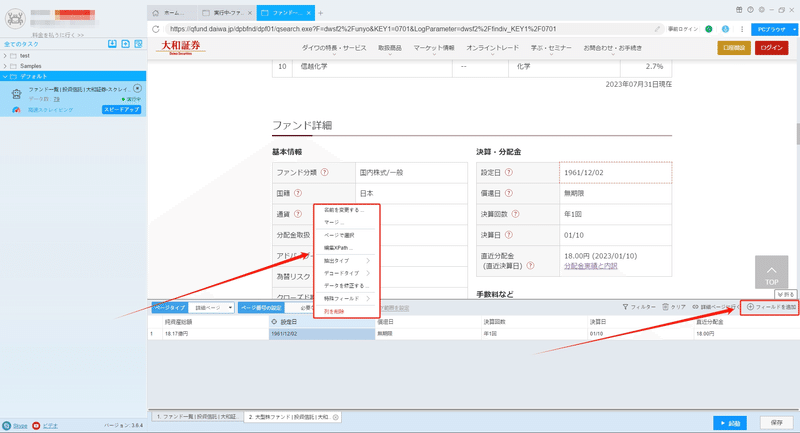Open settings gear in title bar
800x433 pixels.
coord(761,10)
